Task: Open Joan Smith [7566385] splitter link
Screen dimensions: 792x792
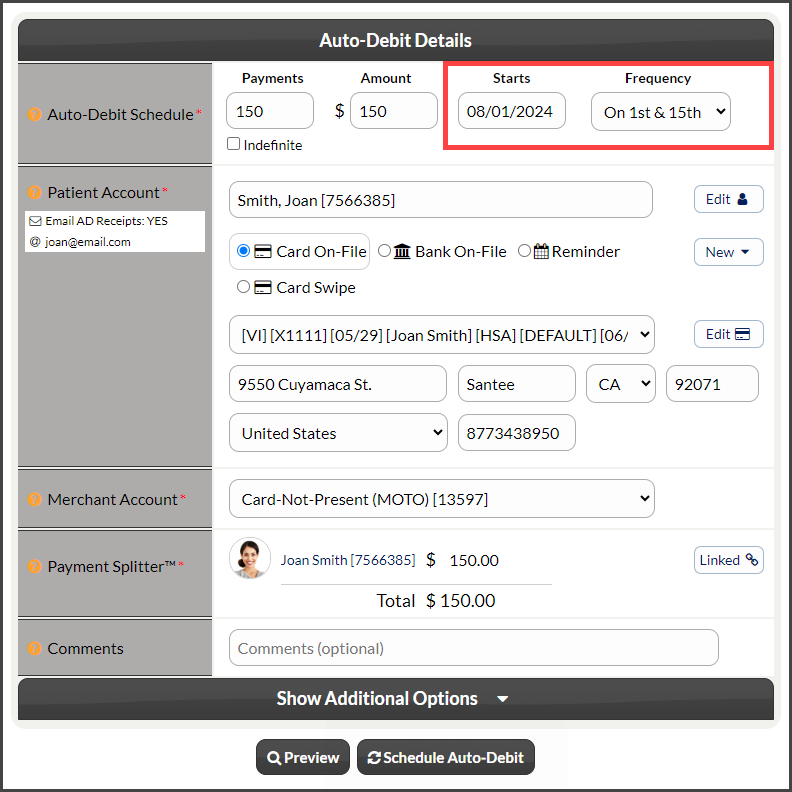Action: coord(348,560)
